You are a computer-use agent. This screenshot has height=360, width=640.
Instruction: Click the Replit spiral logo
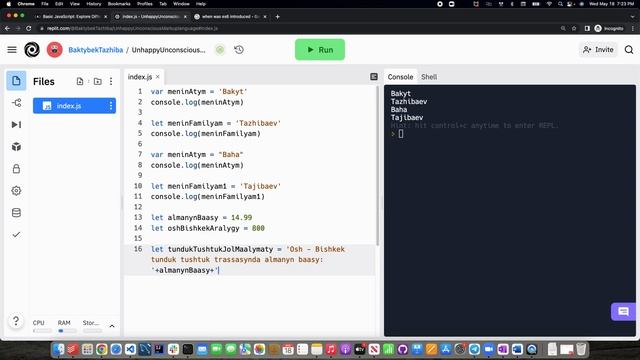coord(32,50)
